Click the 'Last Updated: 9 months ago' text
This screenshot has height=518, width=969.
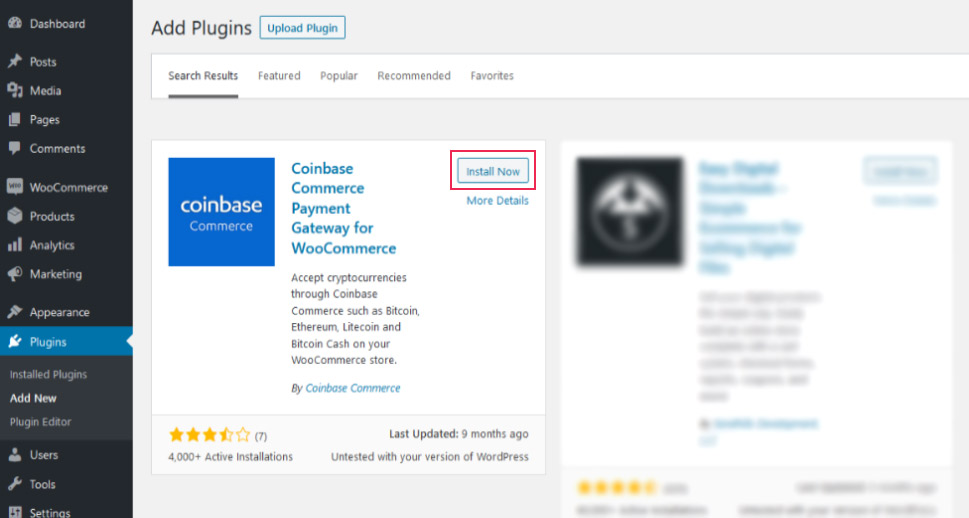459,434
